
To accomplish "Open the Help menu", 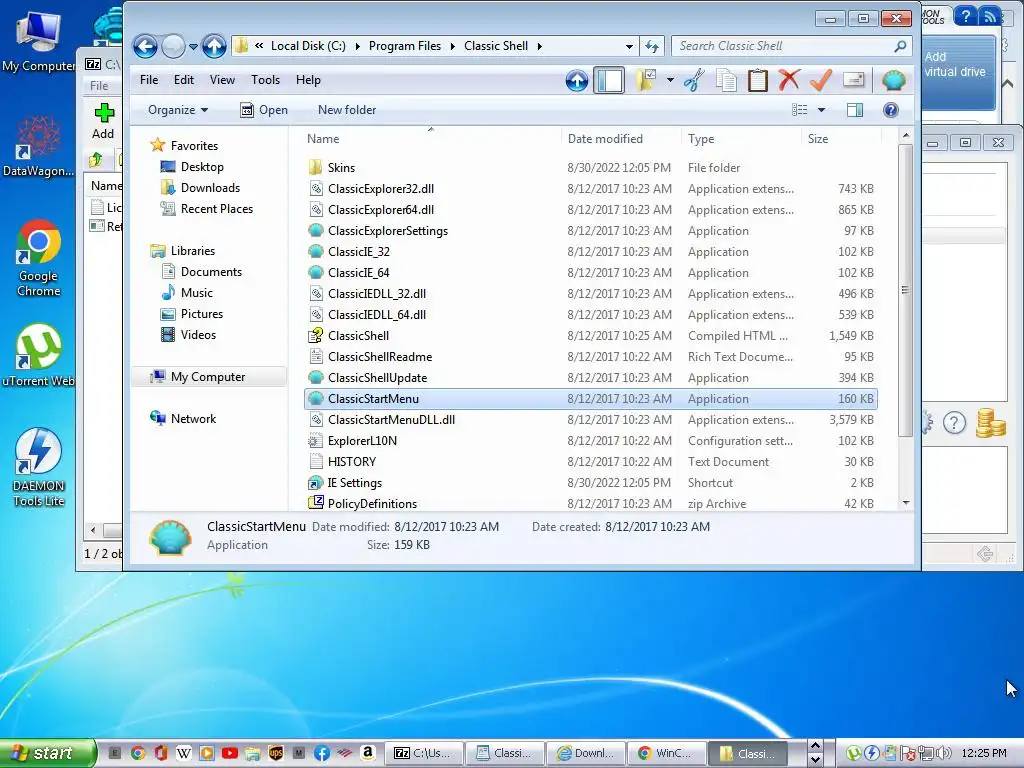I will point(308,80).
